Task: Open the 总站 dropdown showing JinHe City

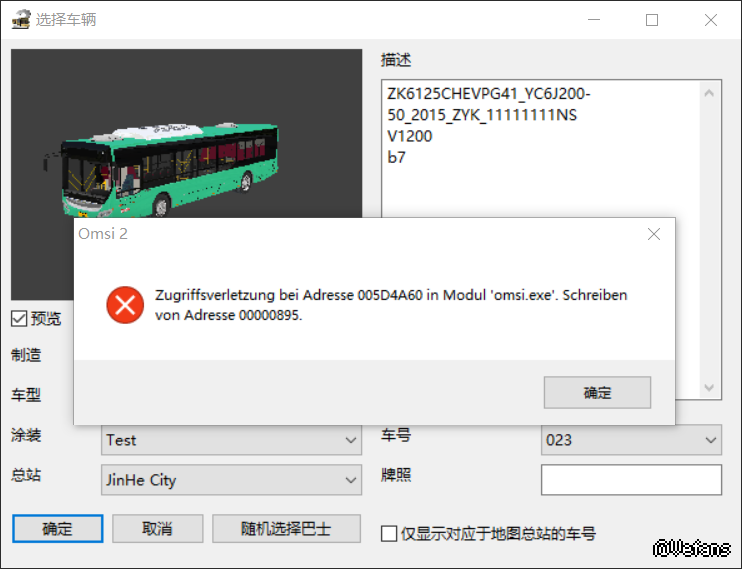Action: (x=231, y=480)
